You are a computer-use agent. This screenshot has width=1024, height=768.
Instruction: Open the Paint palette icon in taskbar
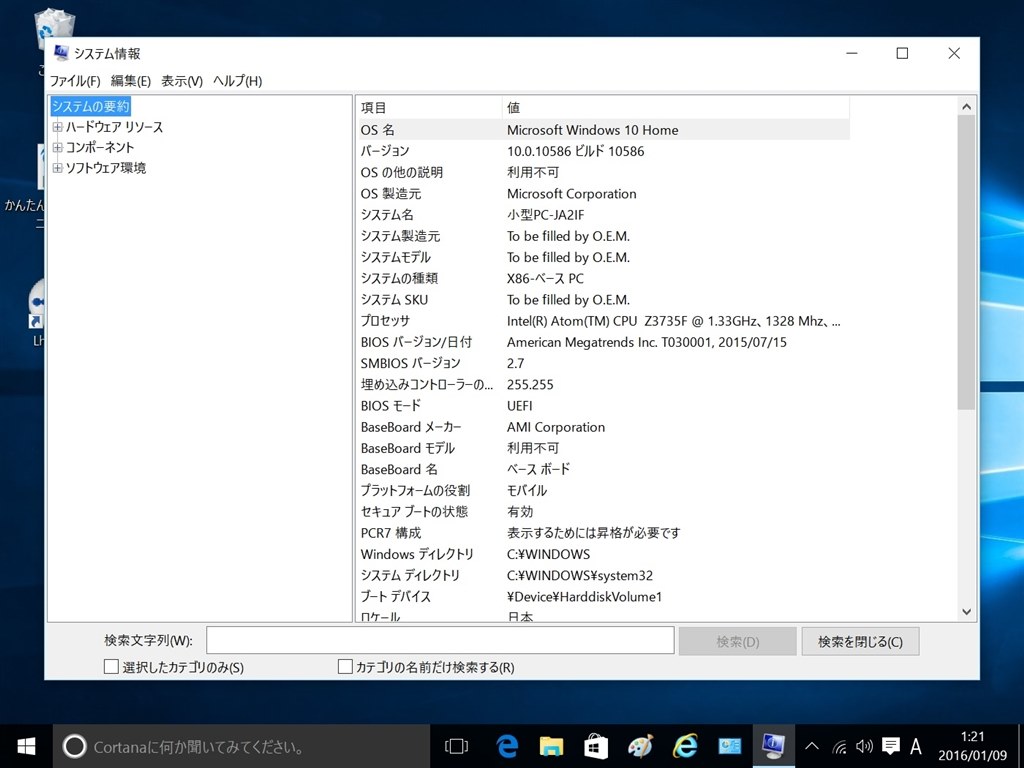click(x=640, y=746)
